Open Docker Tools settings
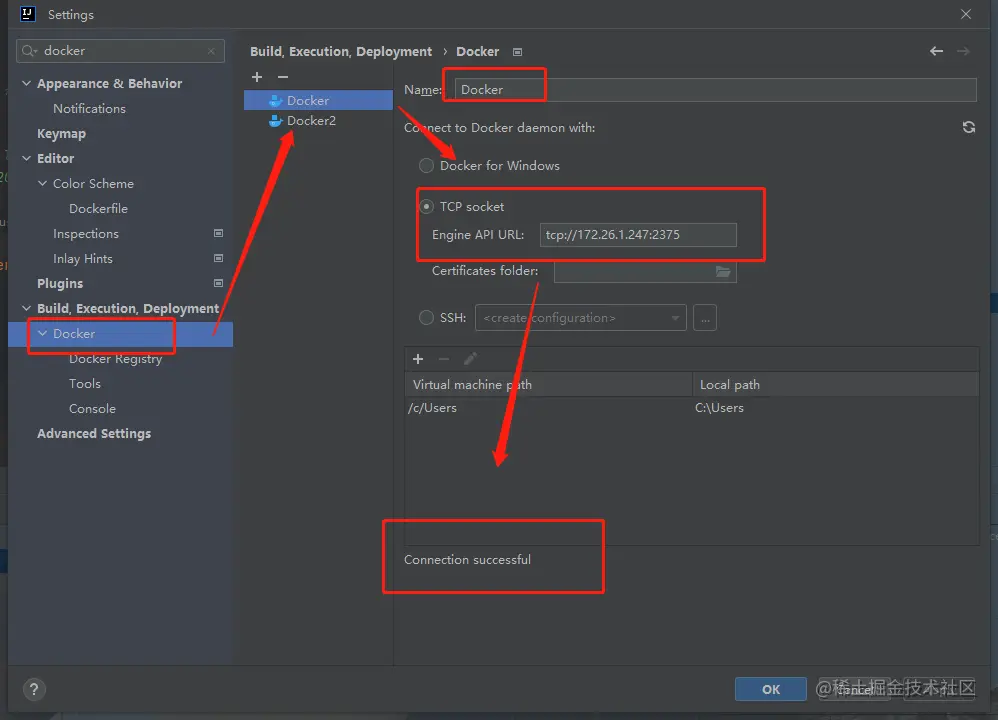This screenshot has height=720, width=998. tap(85, 384)
